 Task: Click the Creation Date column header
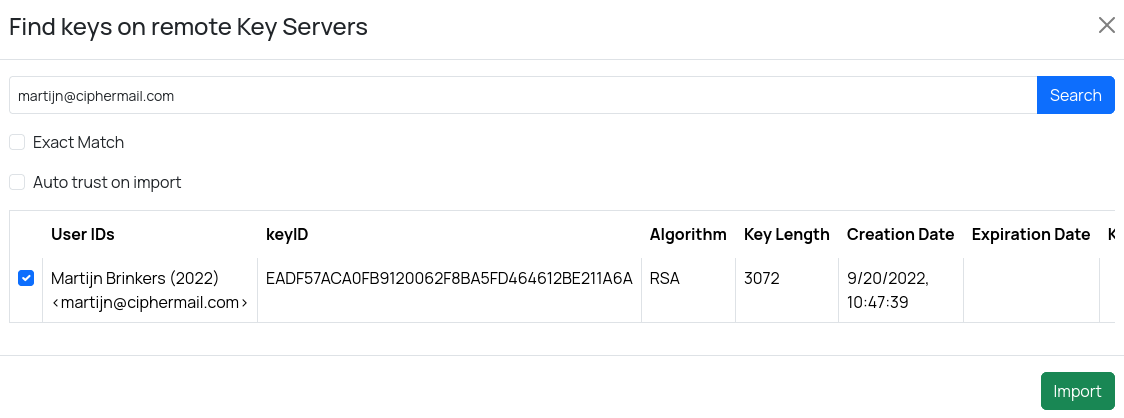click(x=900, y=234)
